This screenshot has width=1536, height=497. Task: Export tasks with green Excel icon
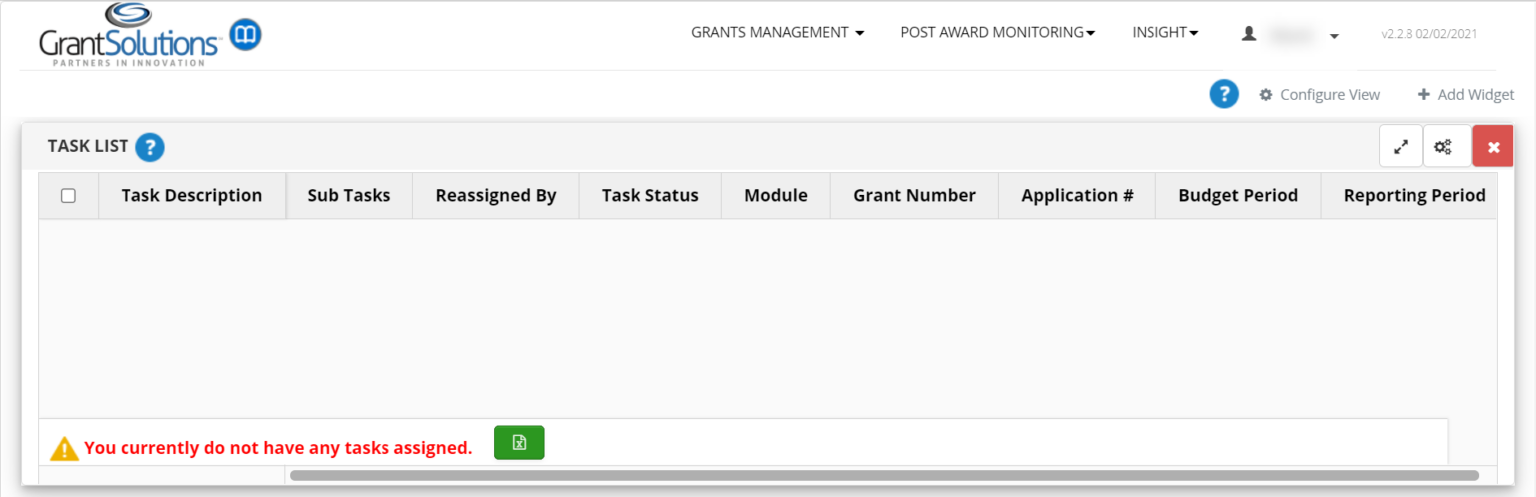(519, 442)
